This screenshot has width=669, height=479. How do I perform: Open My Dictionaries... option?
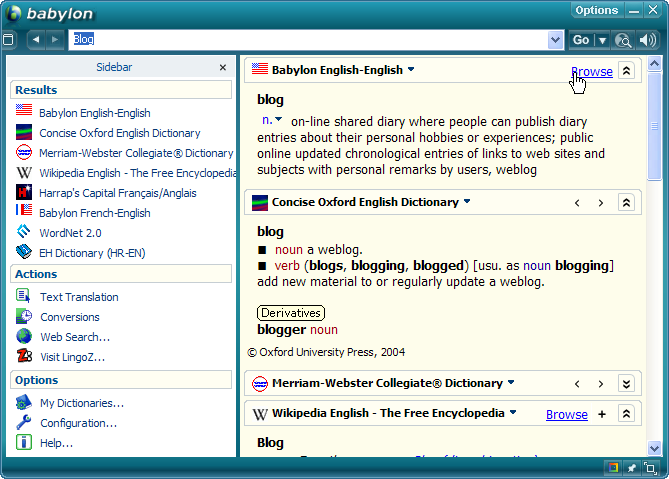point(82,403)
